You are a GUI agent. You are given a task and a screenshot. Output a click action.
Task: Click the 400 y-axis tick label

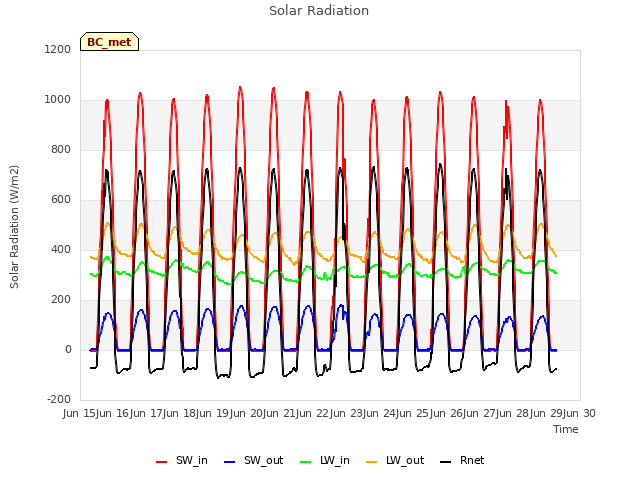point(61,249)
